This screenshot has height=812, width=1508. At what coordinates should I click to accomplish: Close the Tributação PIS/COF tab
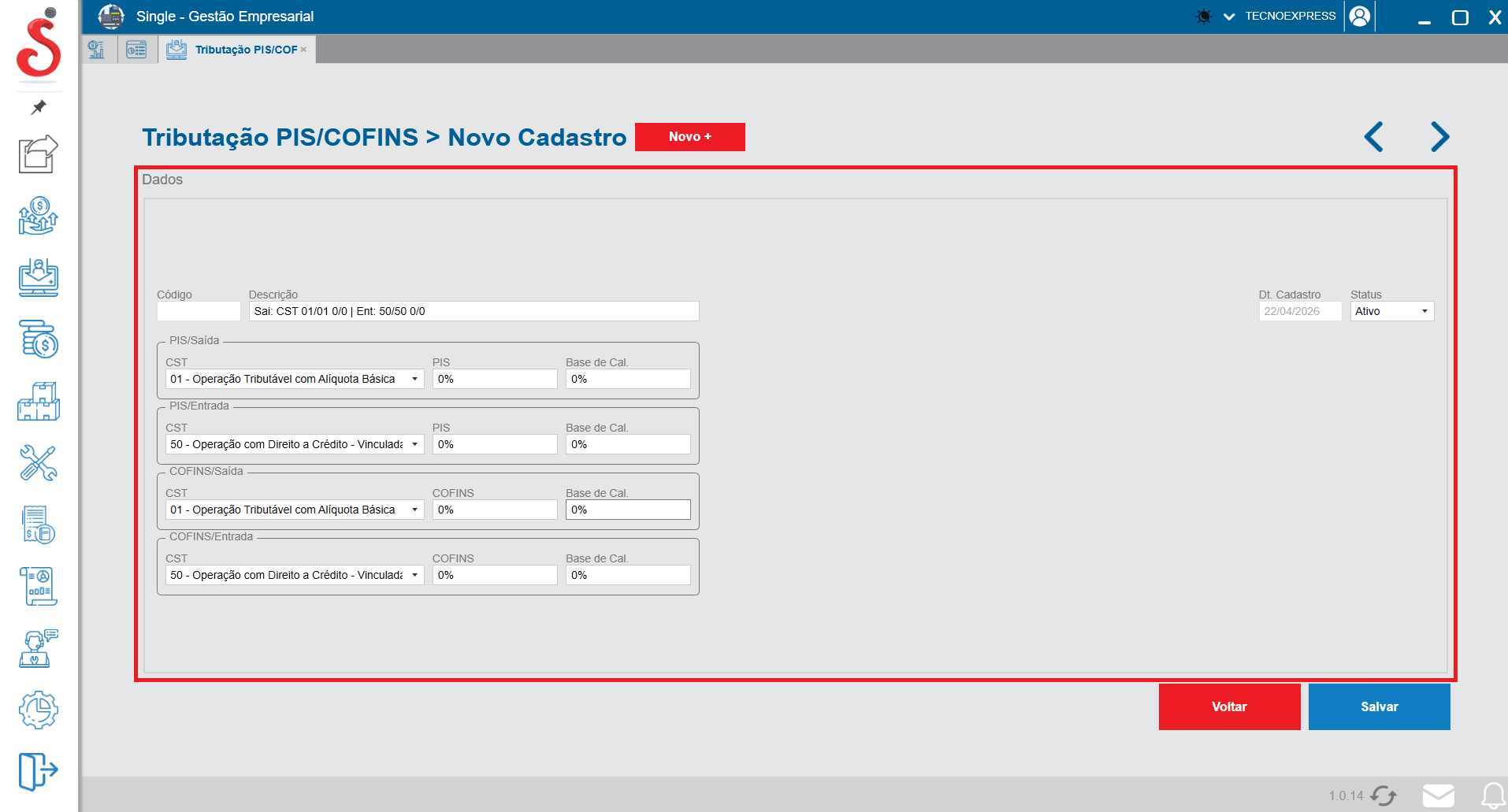(304, 50)
